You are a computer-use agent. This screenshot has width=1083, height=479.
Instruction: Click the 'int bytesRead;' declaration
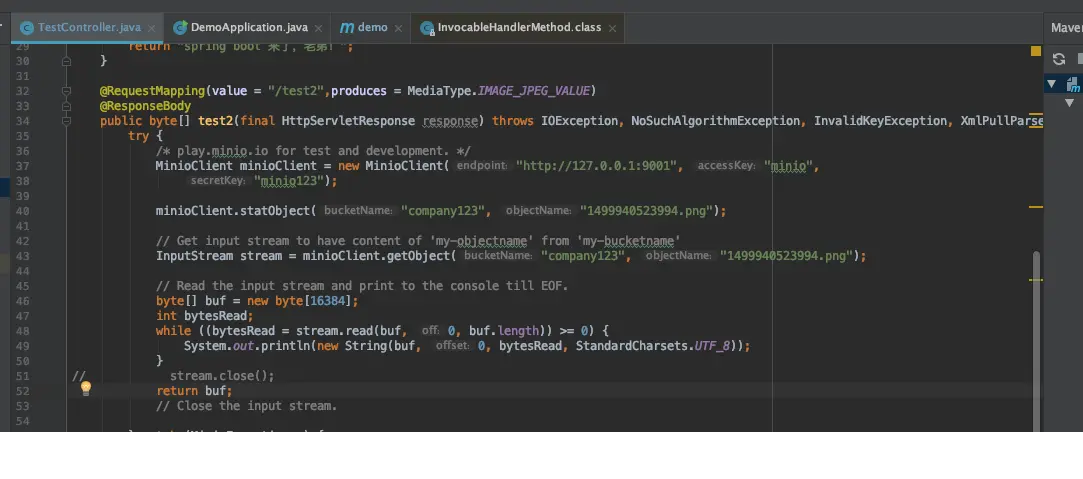(205, 317)
